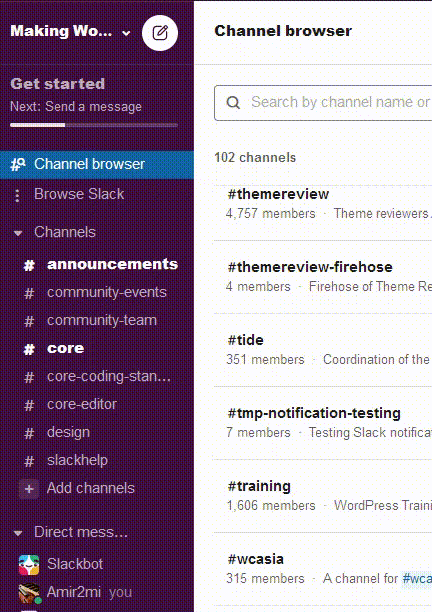Click hash icon next to core-editor

pyautogui.click(x=29, y=406)
